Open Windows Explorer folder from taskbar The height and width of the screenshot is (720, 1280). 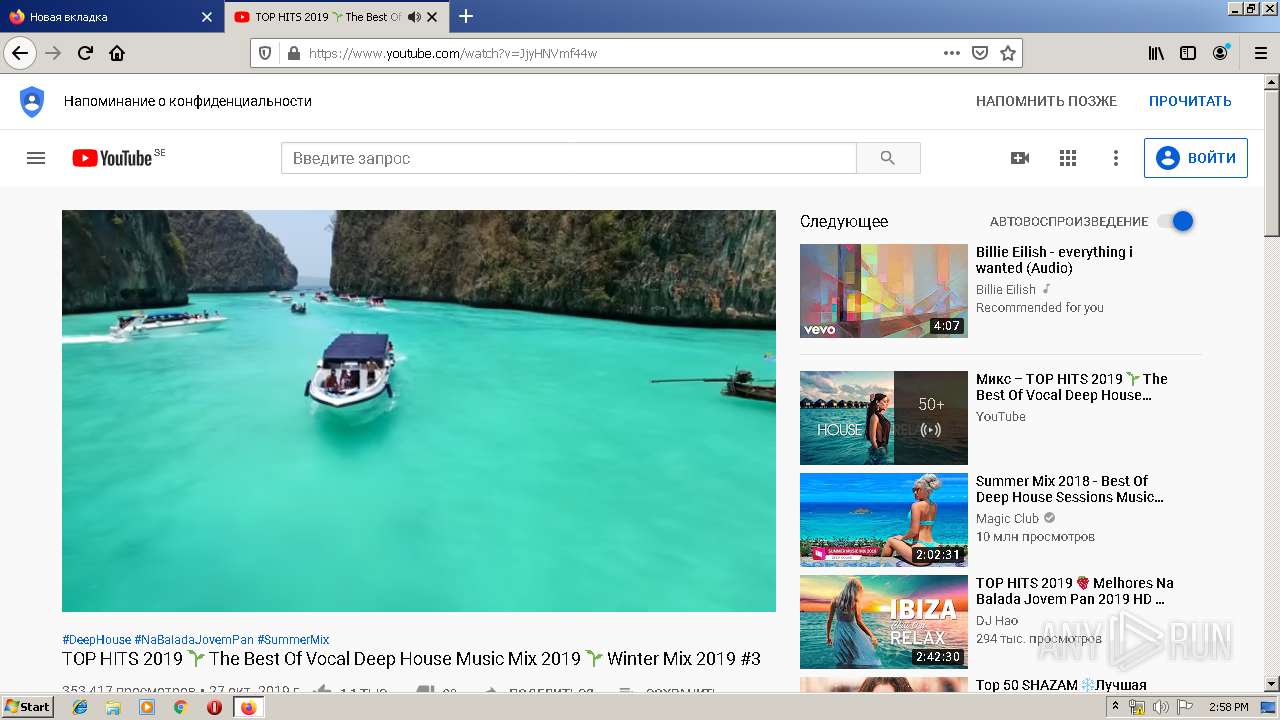click(113, 707)
